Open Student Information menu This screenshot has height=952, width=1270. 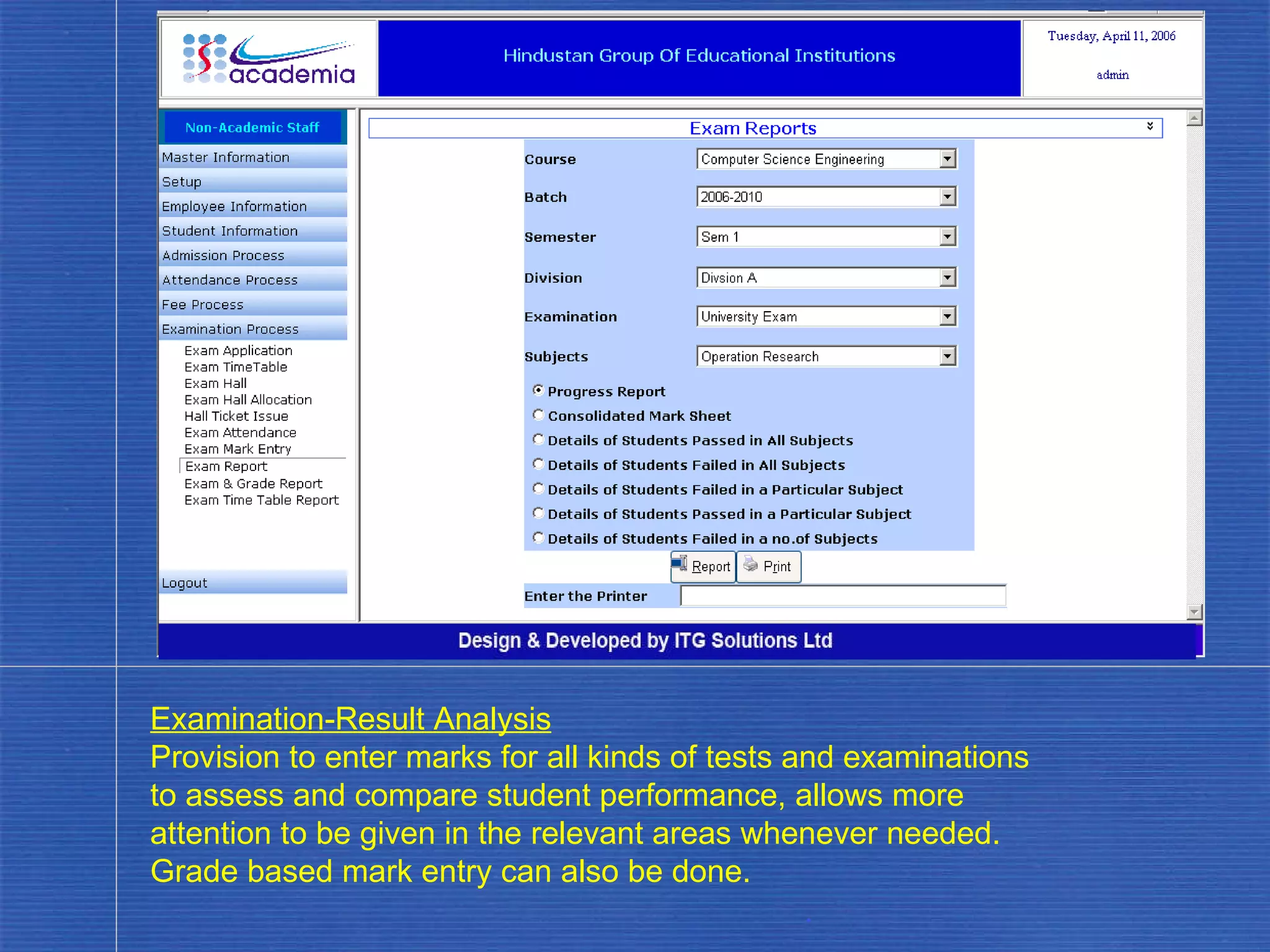(253, 231)
